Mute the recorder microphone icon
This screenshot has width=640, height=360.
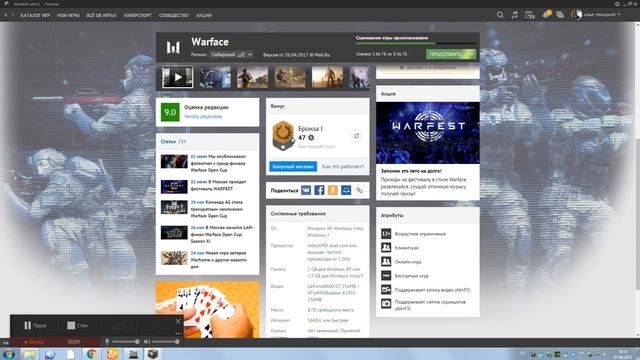[107, 342]
